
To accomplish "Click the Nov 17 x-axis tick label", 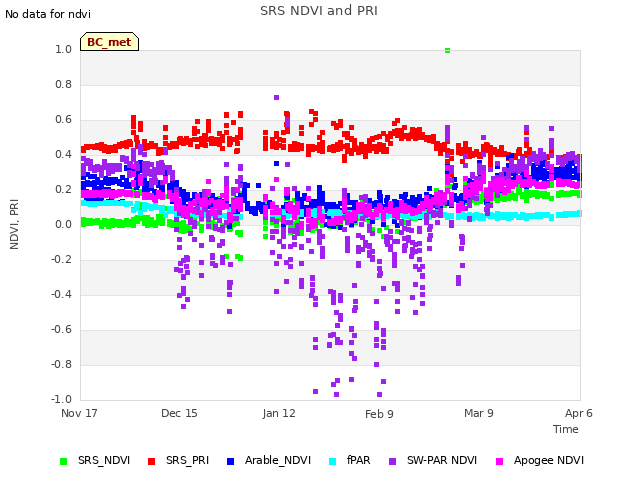I will [x=79, y=413].
